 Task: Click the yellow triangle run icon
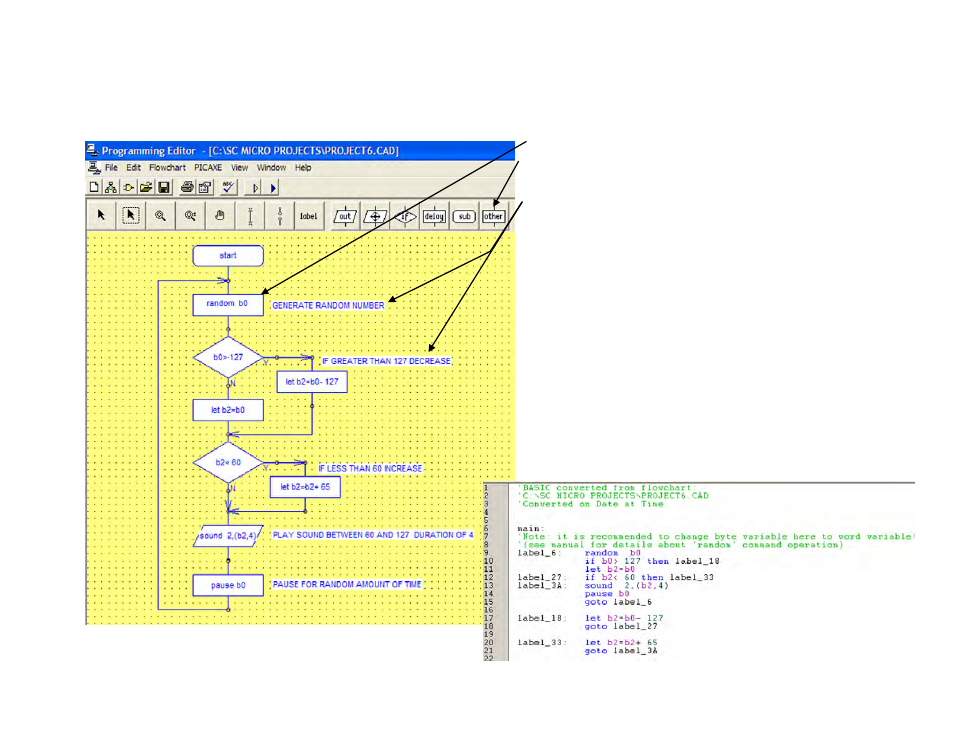click(x=255, y=188)
